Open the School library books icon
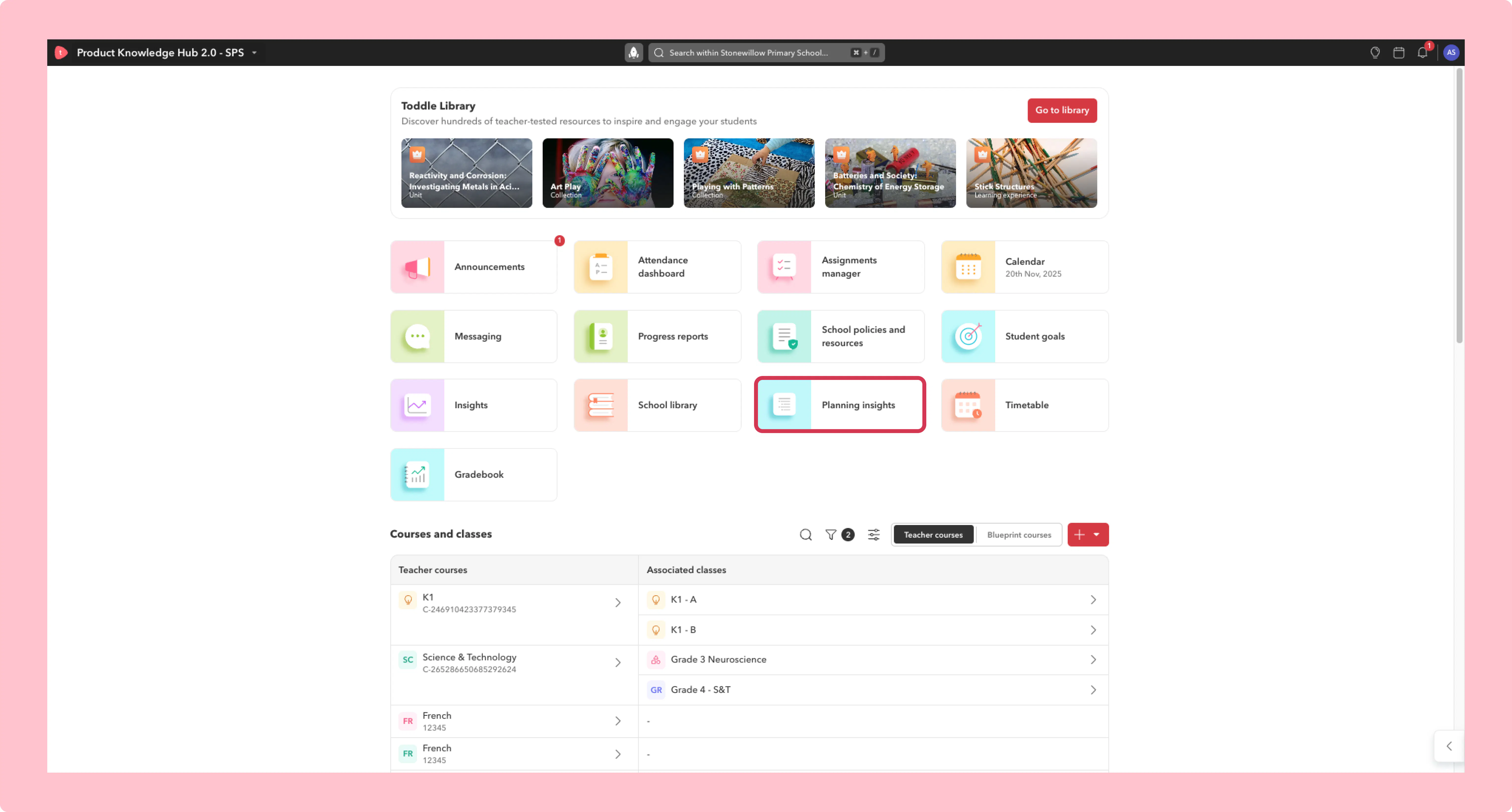The image size is (1512, 812). (x=601, y=406)
